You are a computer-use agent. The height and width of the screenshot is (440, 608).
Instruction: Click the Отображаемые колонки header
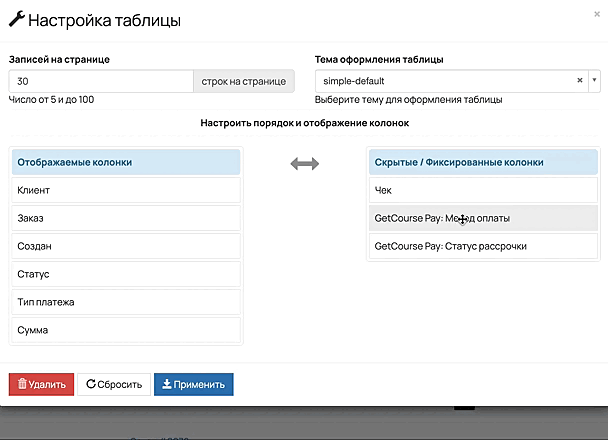pyautogui.click(x=125, y=162)
